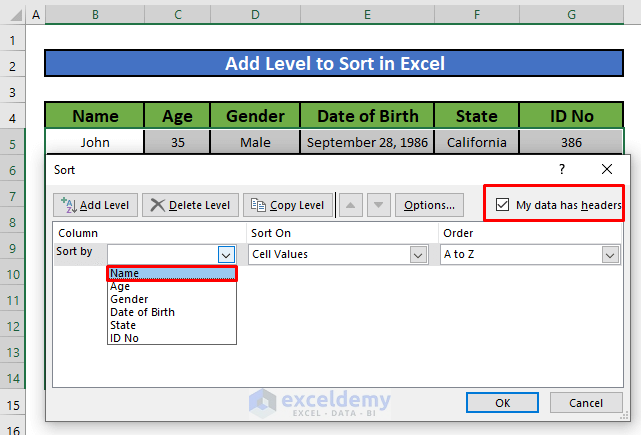This screenshot has height=435, width=641.
Task: Open the Options... button
Action: point(429,205)
